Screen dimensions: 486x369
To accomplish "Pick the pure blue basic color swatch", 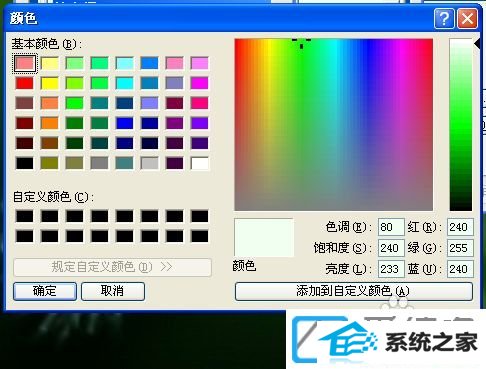I will [125, 123].
